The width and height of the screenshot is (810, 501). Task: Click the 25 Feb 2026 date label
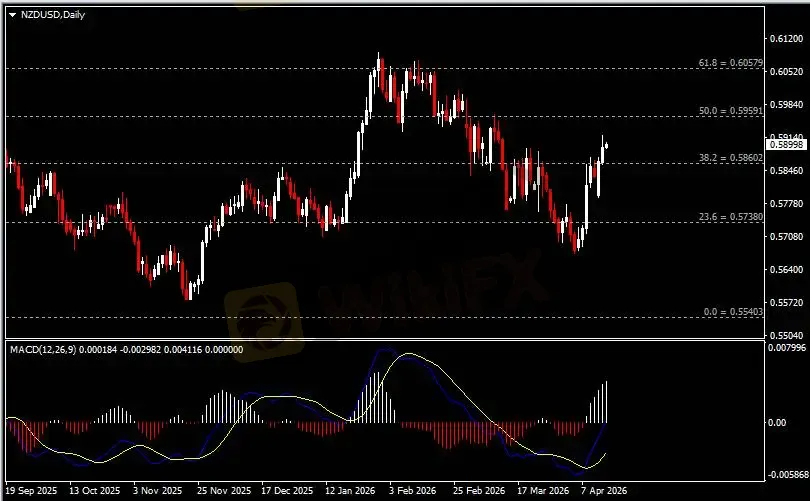tap(479, 490)
